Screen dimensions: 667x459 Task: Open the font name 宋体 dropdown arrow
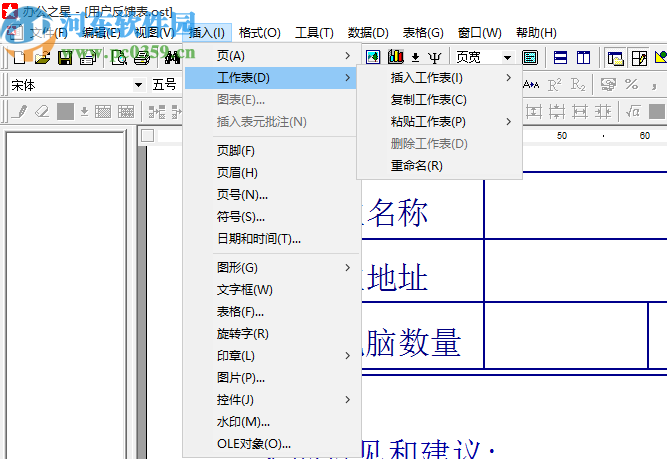point(138,85)
